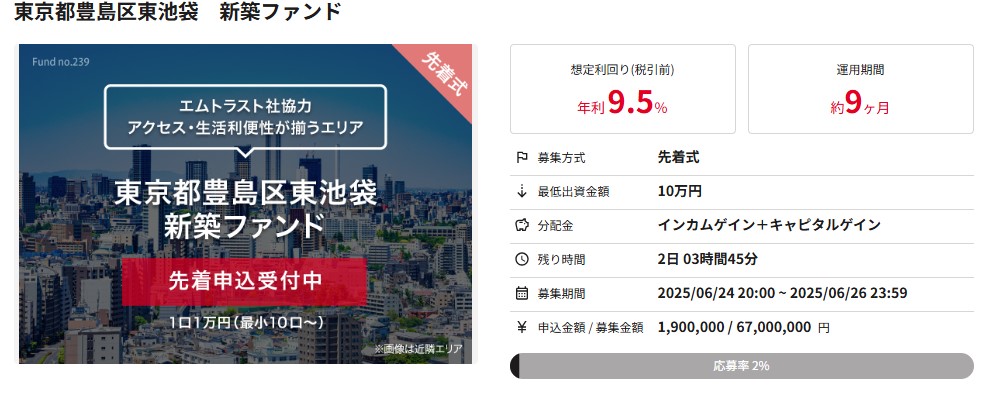Select the 募集方式 先着式 row value
The height and width of the screenshot is (400, 991).
click(x=679, y=158)
